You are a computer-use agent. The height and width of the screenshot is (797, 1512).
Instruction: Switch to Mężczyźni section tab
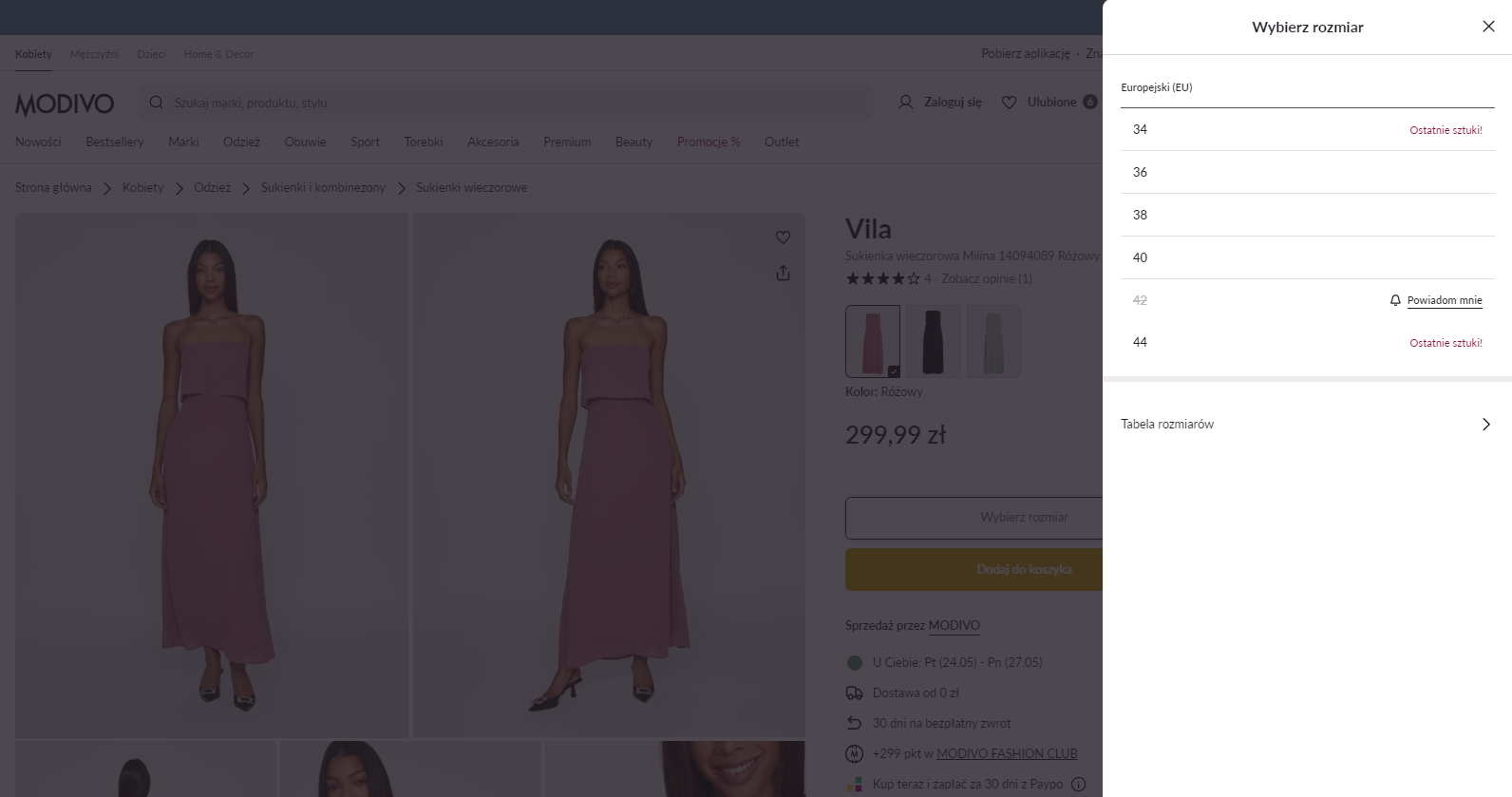point(94,54)
